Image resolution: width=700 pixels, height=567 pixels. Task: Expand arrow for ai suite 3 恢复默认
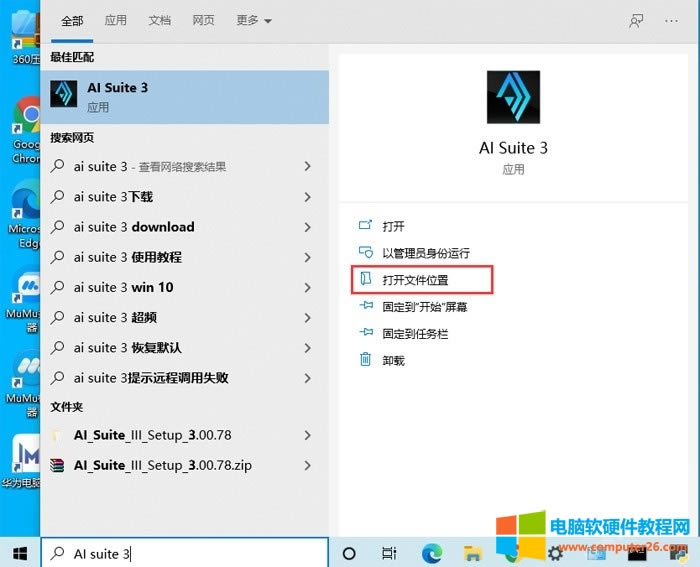click(x=307, y=348)
